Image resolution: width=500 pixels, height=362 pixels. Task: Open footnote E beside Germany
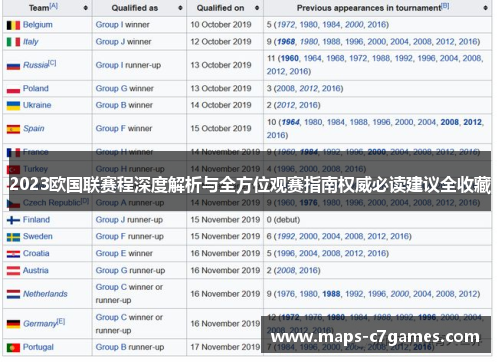coord(61,321)
